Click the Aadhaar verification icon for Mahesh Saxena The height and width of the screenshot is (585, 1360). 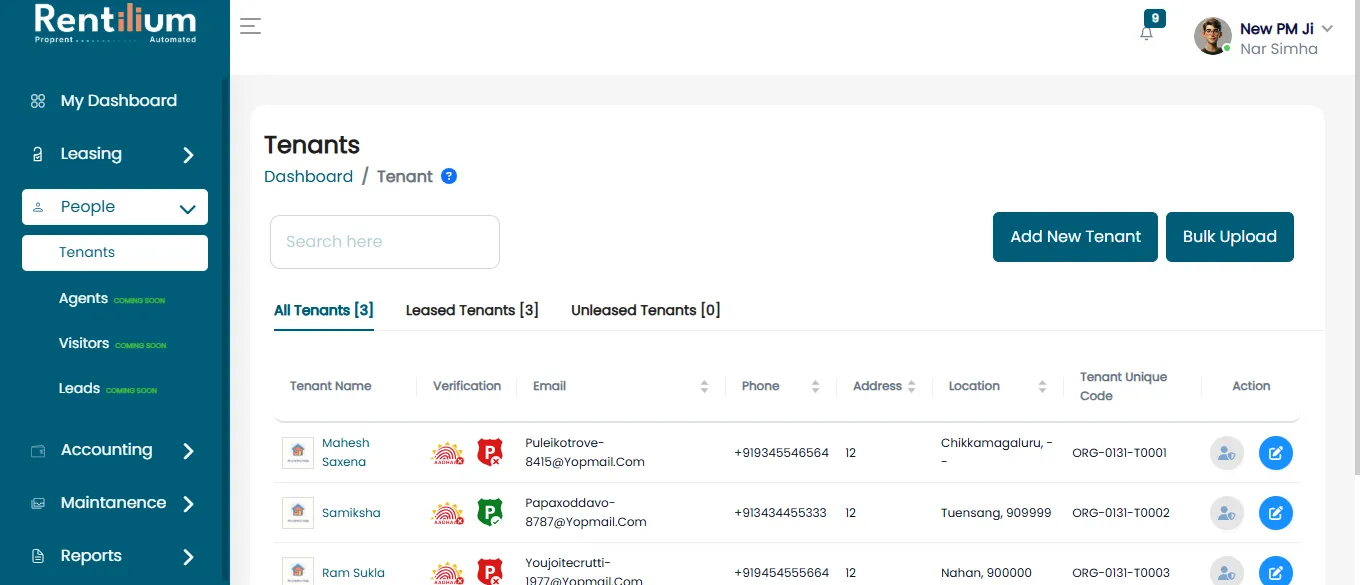447,453
